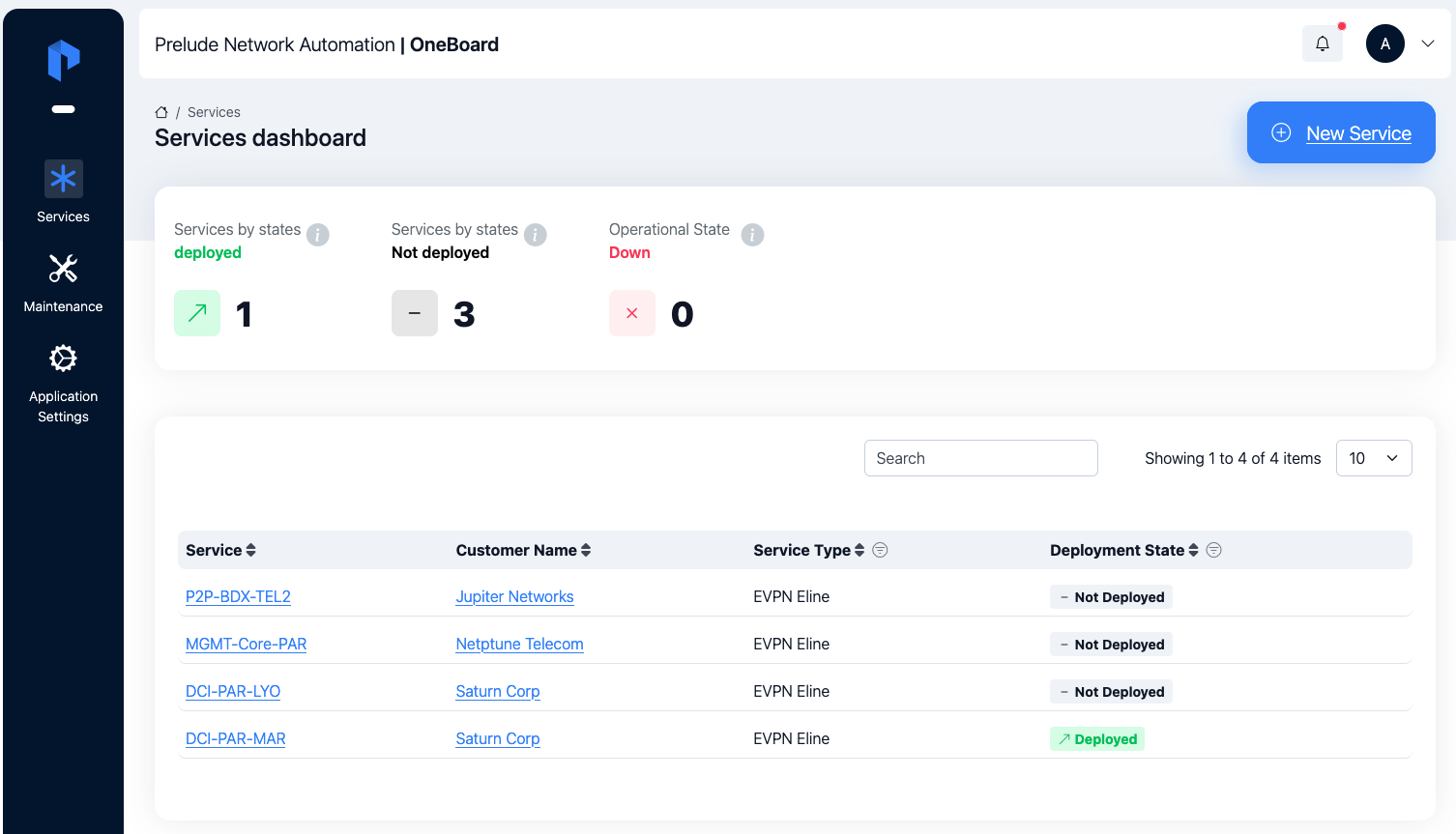The width and height of the screenshot is (1456, 834).
Task: Click the Services breadcrumb item
Action: click(214, 112)
